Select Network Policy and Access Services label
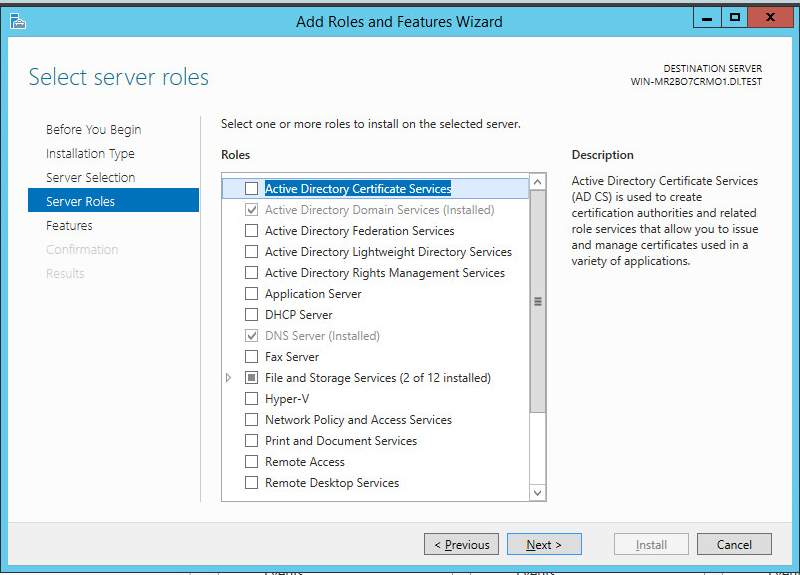The height and width of the screenshot is (575, 800). (358, 420)
